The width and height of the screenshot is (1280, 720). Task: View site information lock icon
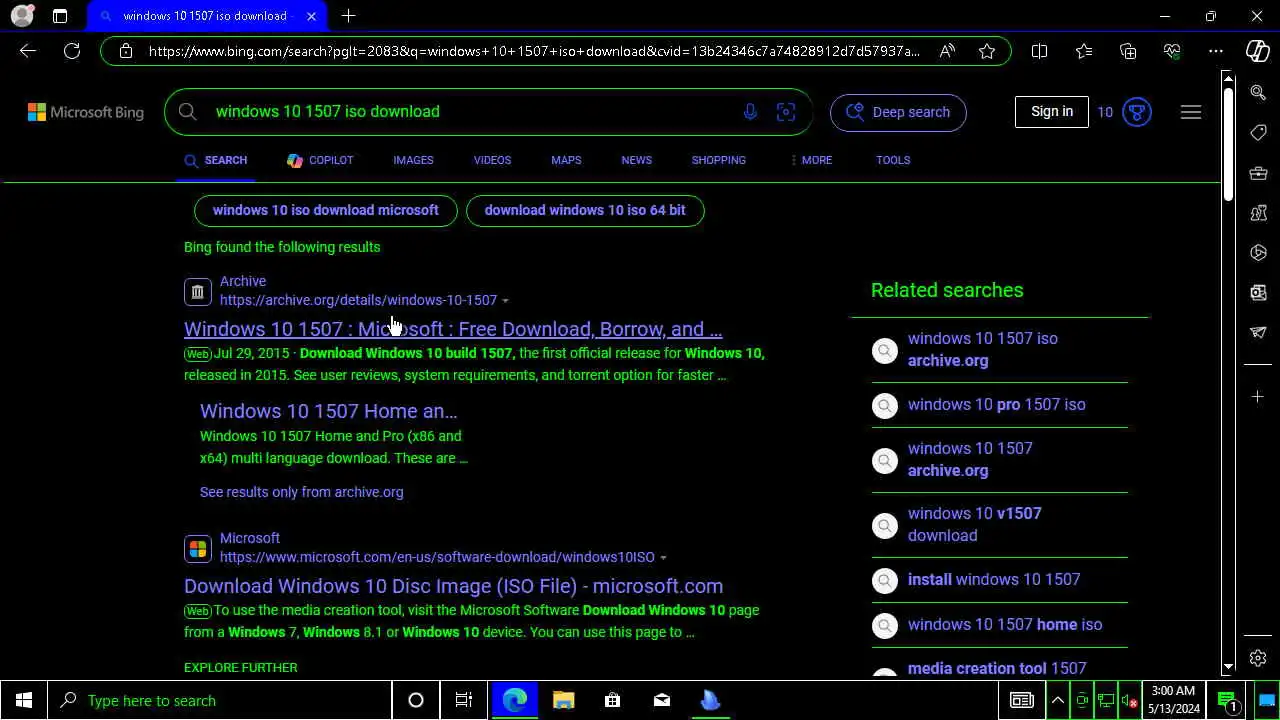[x=125, y=51]
